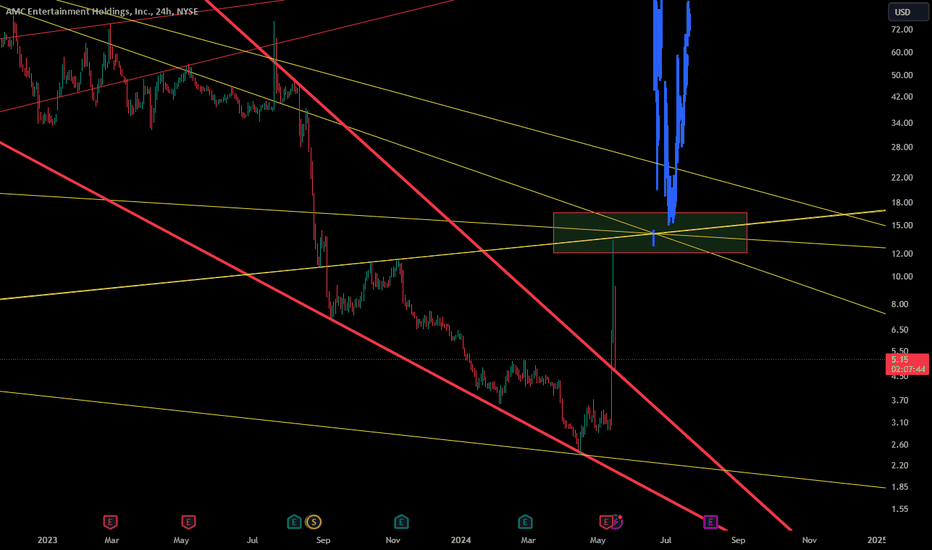
Task: Open the green earnings marker near Mar 2024
Action: click(x=525, y=522)
